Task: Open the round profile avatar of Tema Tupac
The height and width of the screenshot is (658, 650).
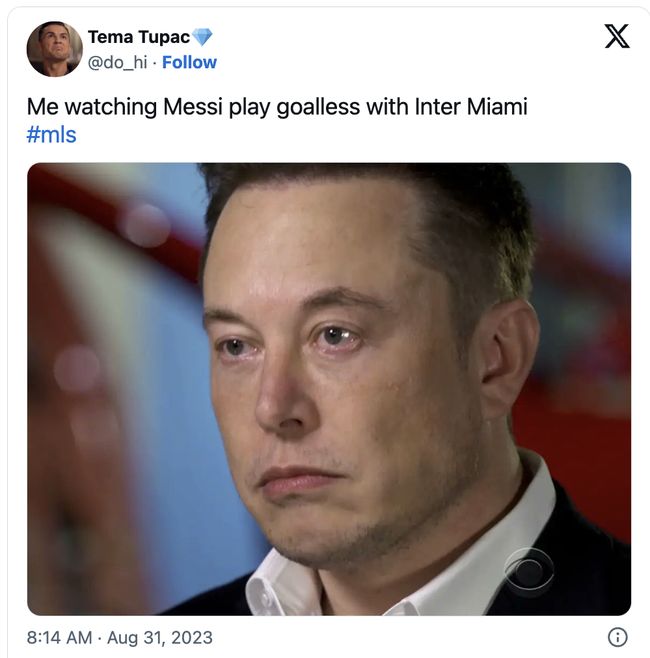Action: point(55,49)
